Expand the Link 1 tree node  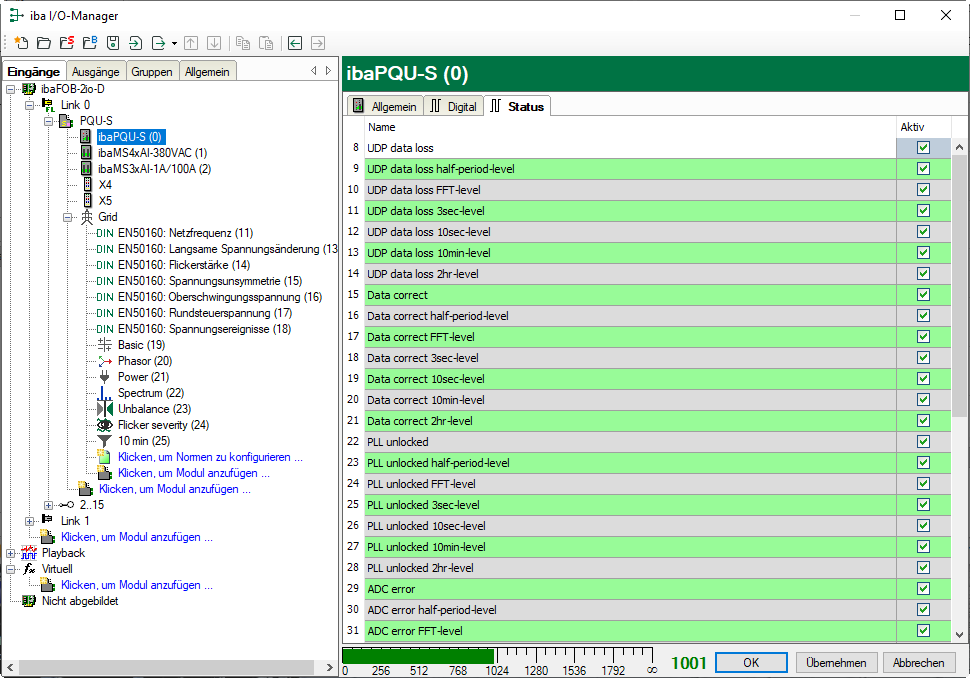click(x=29, y=521)
